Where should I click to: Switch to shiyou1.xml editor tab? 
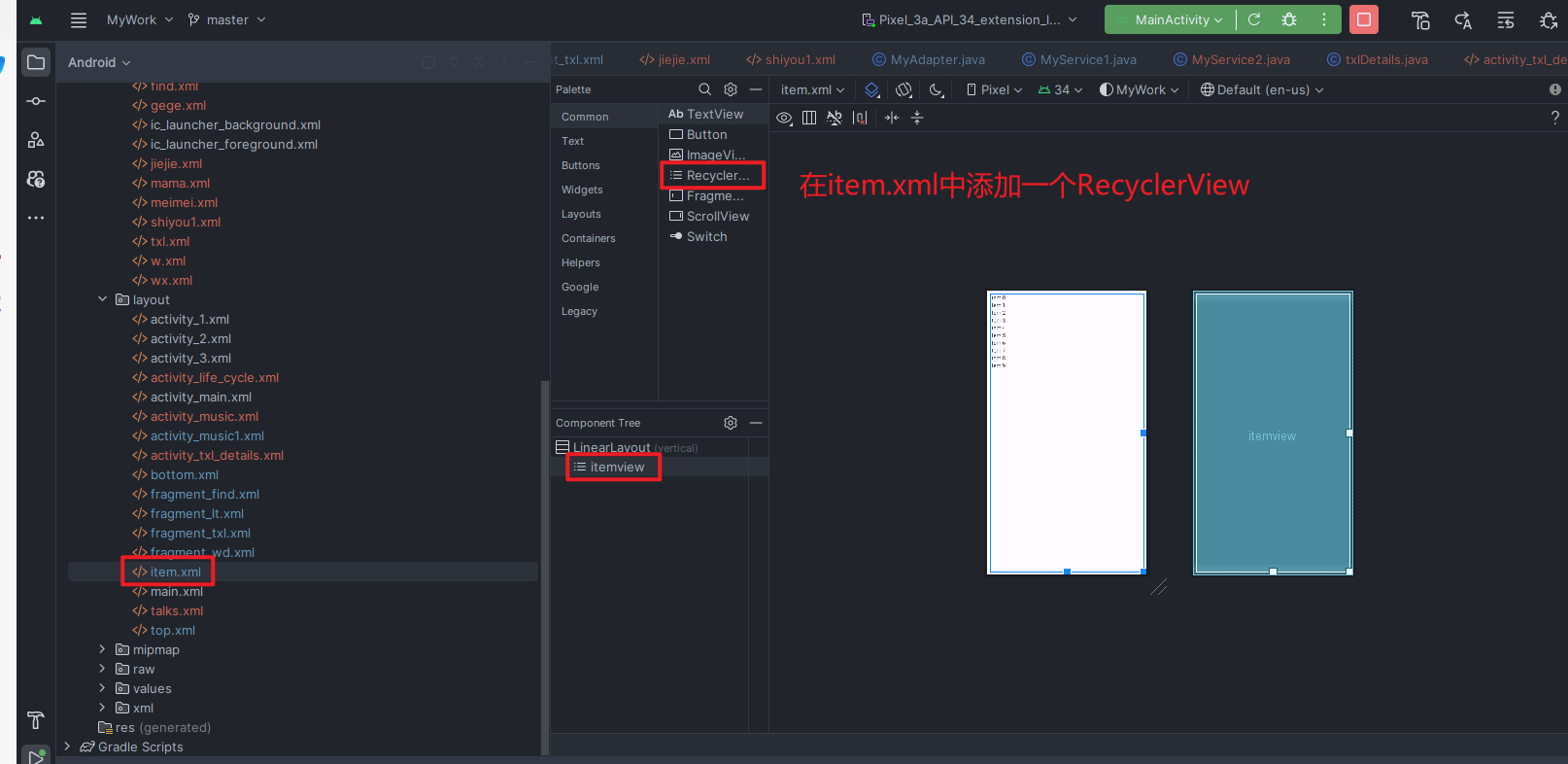pos(790,59)
